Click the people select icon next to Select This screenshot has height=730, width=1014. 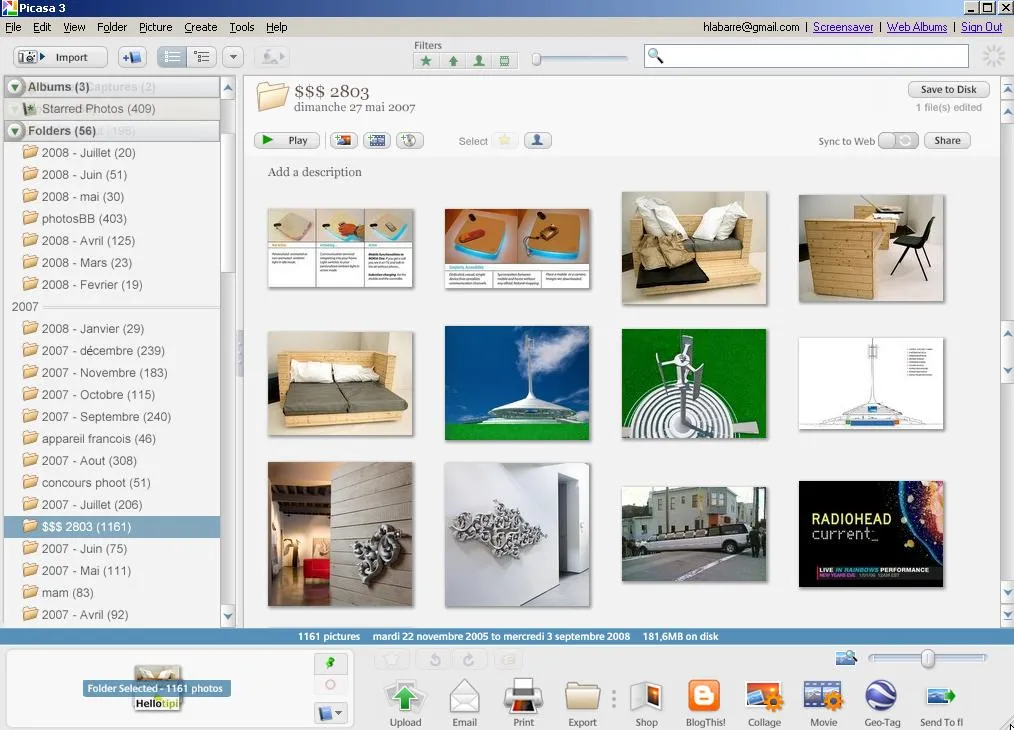click(537, 140)
